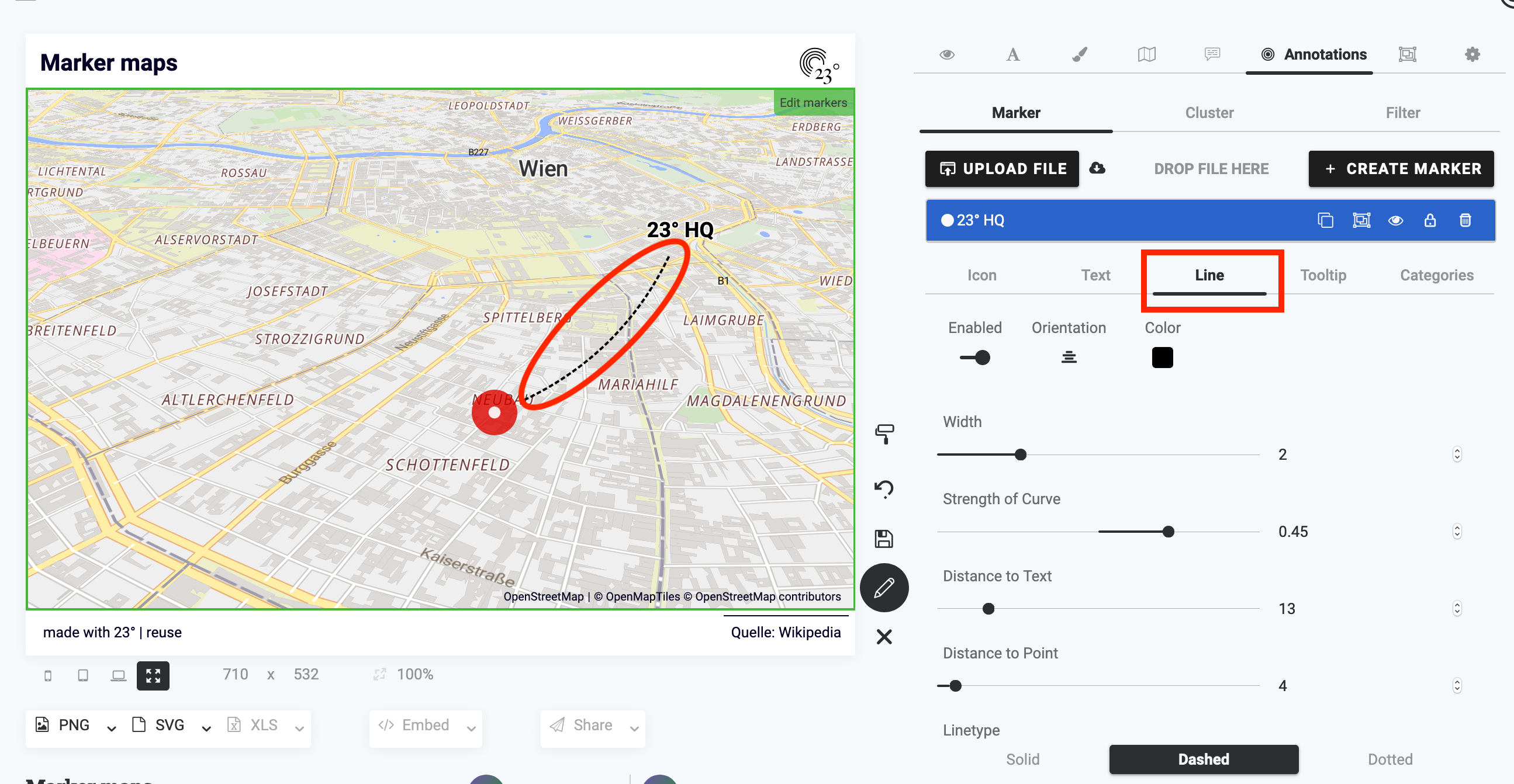Switch to the Cluster tab
The height and width of the screenshot is (784, 1514).
click(x=1209, y=113)
